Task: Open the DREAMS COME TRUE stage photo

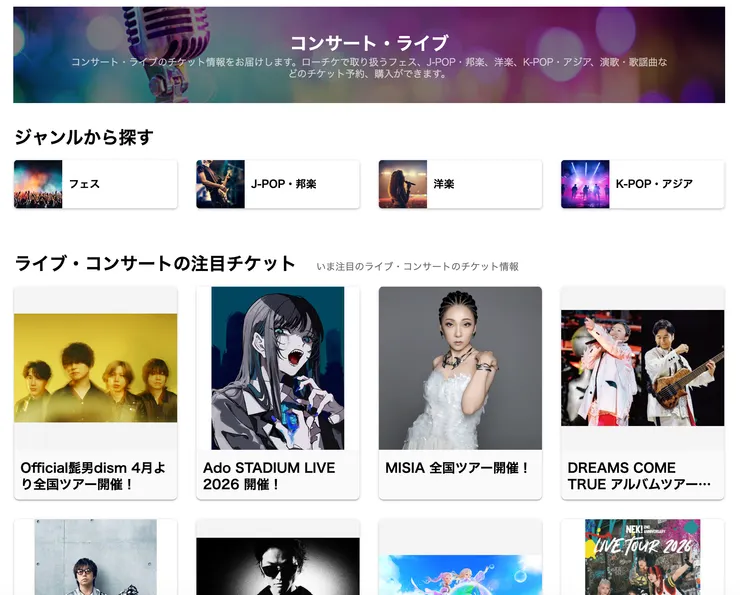Action: coord(642,368)
